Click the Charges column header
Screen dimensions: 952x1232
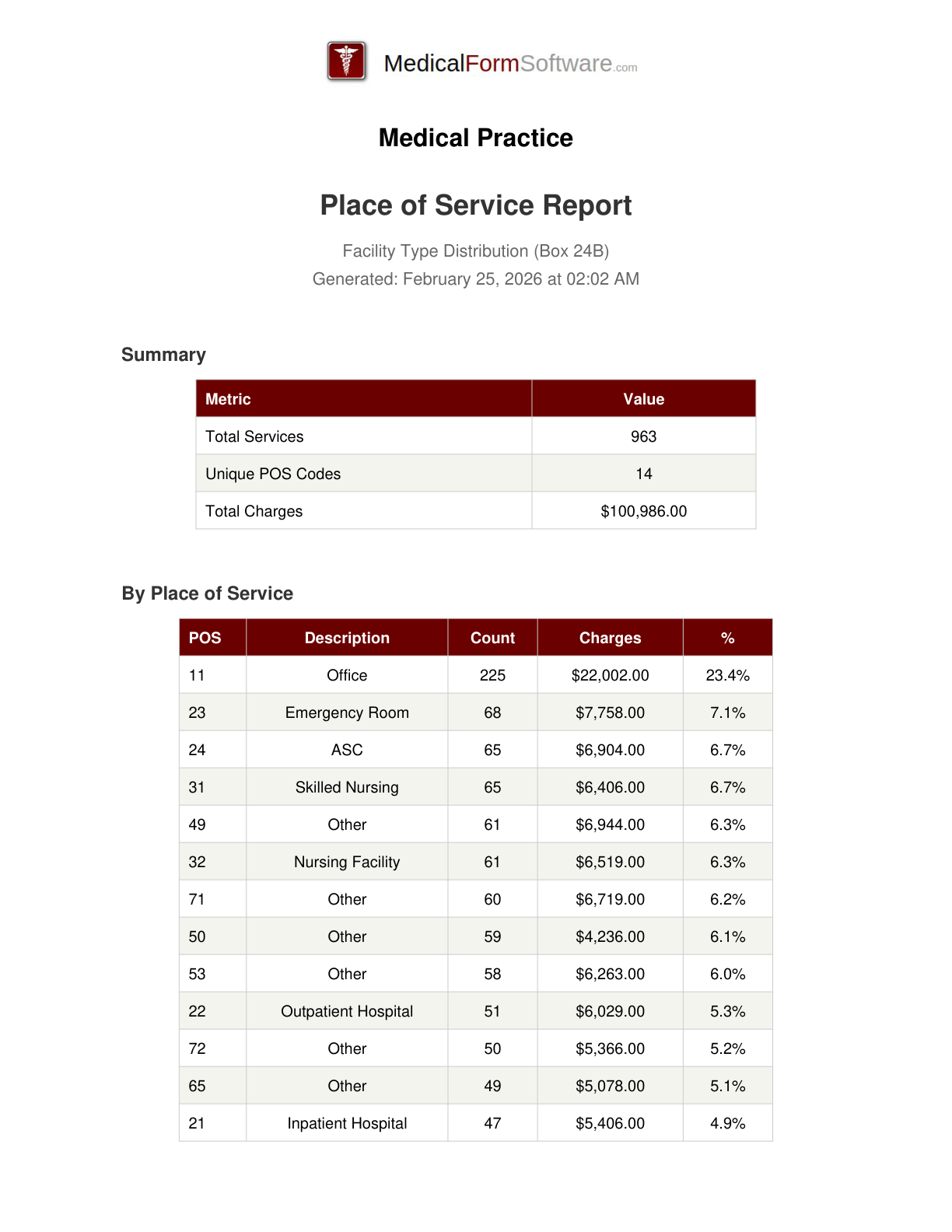pyautogui.click(x=610, y=638)
